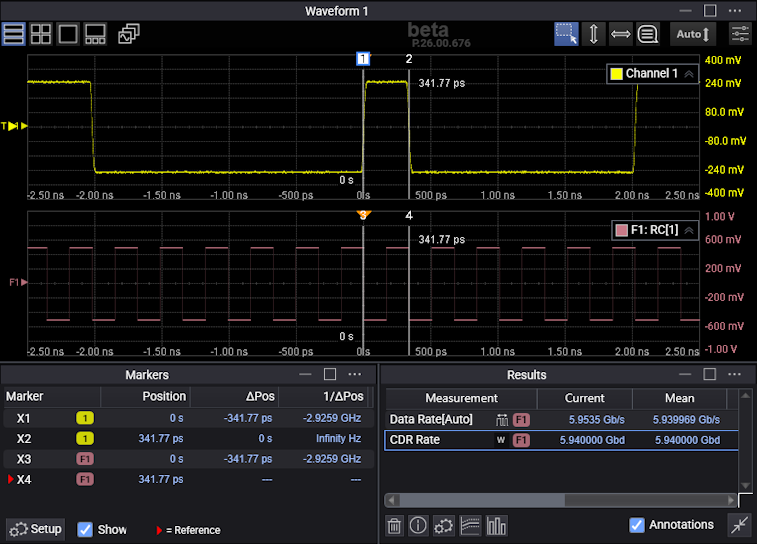Switch to the four-grid waveform layout
This screenshot has height=544, width=757.
click(x=41, y=33)
